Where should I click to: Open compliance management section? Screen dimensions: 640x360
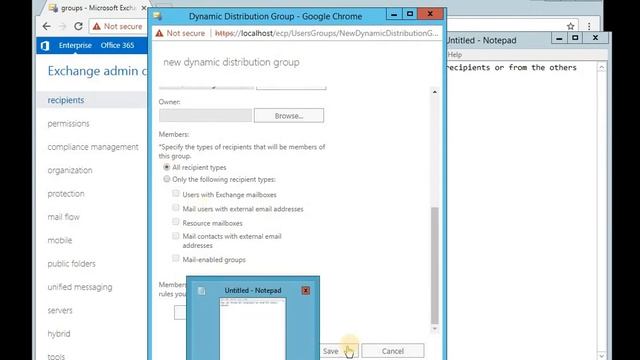click(93, 147)
